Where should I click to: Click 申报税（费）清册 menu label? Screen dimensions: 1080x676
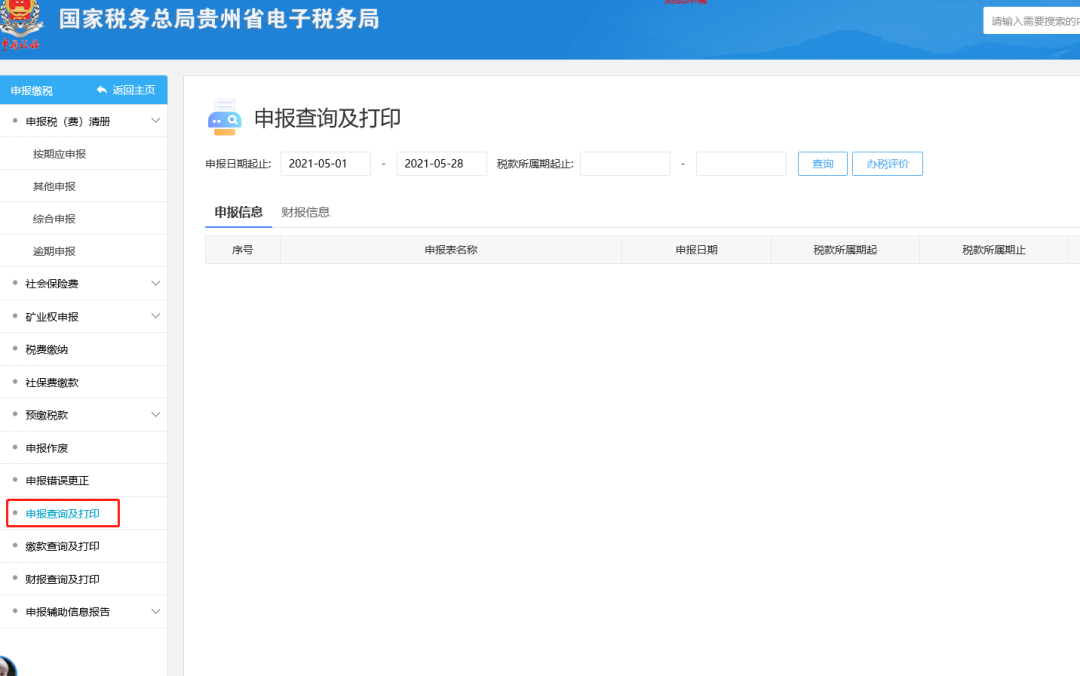pos(68,121)
